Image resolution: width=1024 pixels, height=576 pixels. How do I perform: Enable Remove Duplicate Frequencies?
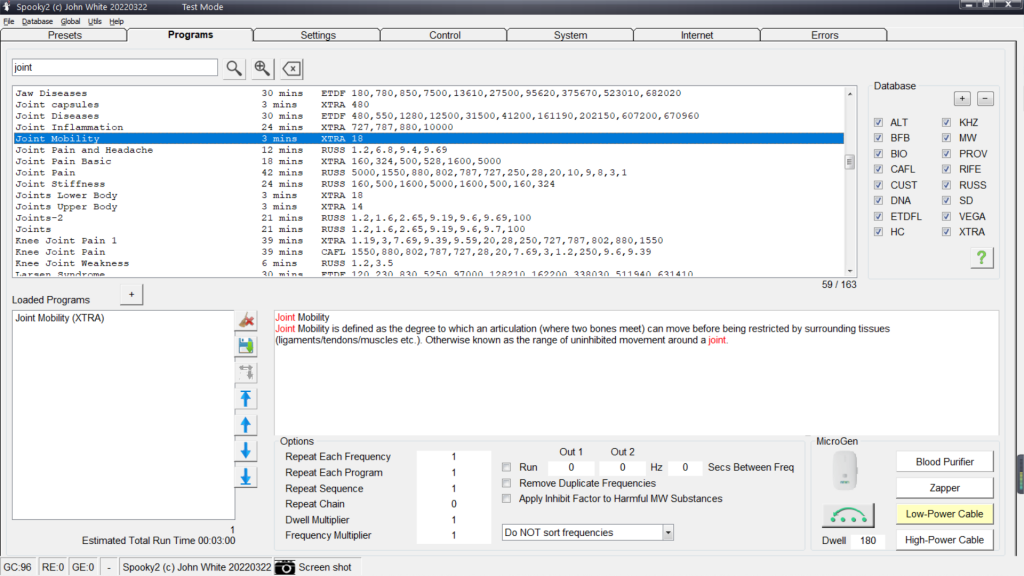[x=507, y=483]
